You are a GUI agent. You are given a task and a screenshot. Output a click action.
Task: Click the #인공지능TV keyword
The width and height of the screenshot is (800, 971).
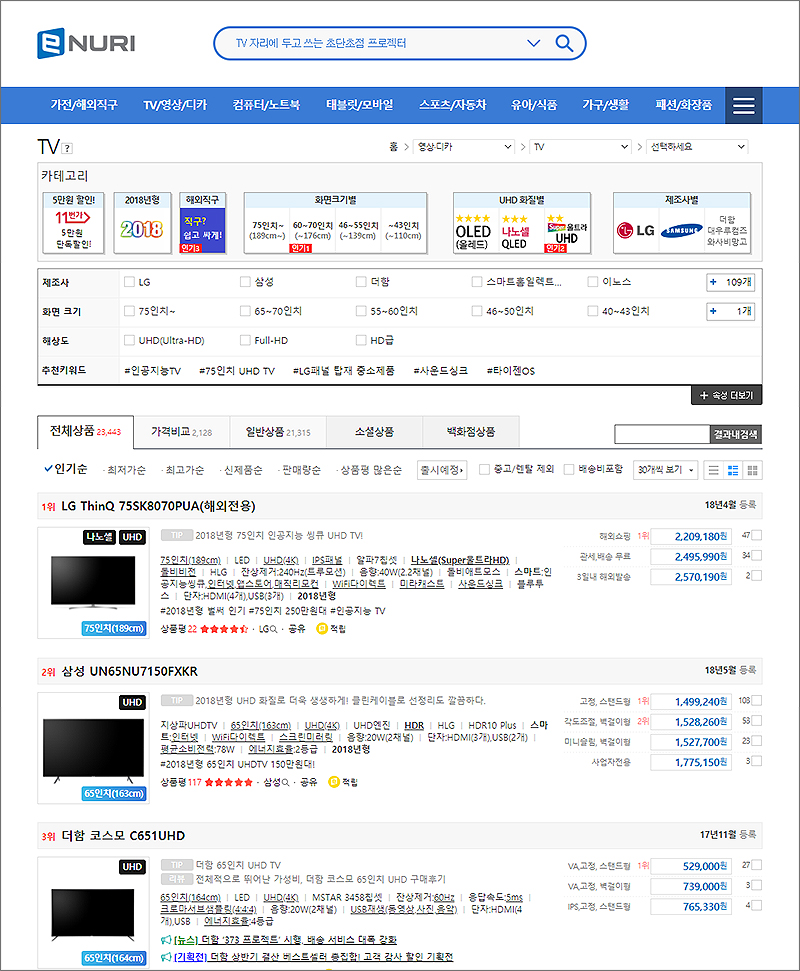(152, 371)
